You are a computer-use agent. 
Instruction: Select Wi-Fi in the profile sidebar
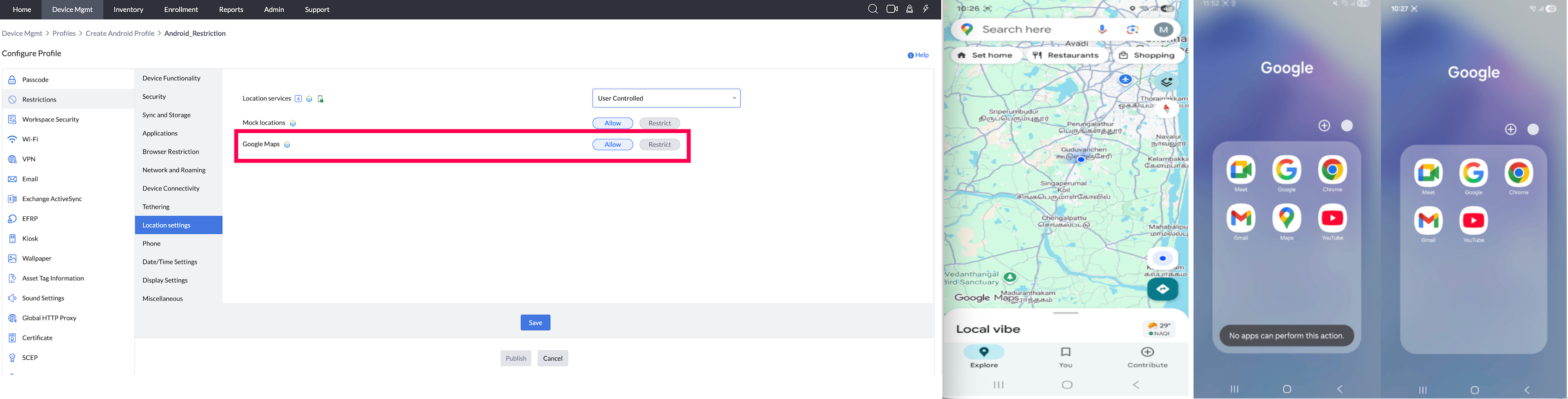(x=68, y=139)
